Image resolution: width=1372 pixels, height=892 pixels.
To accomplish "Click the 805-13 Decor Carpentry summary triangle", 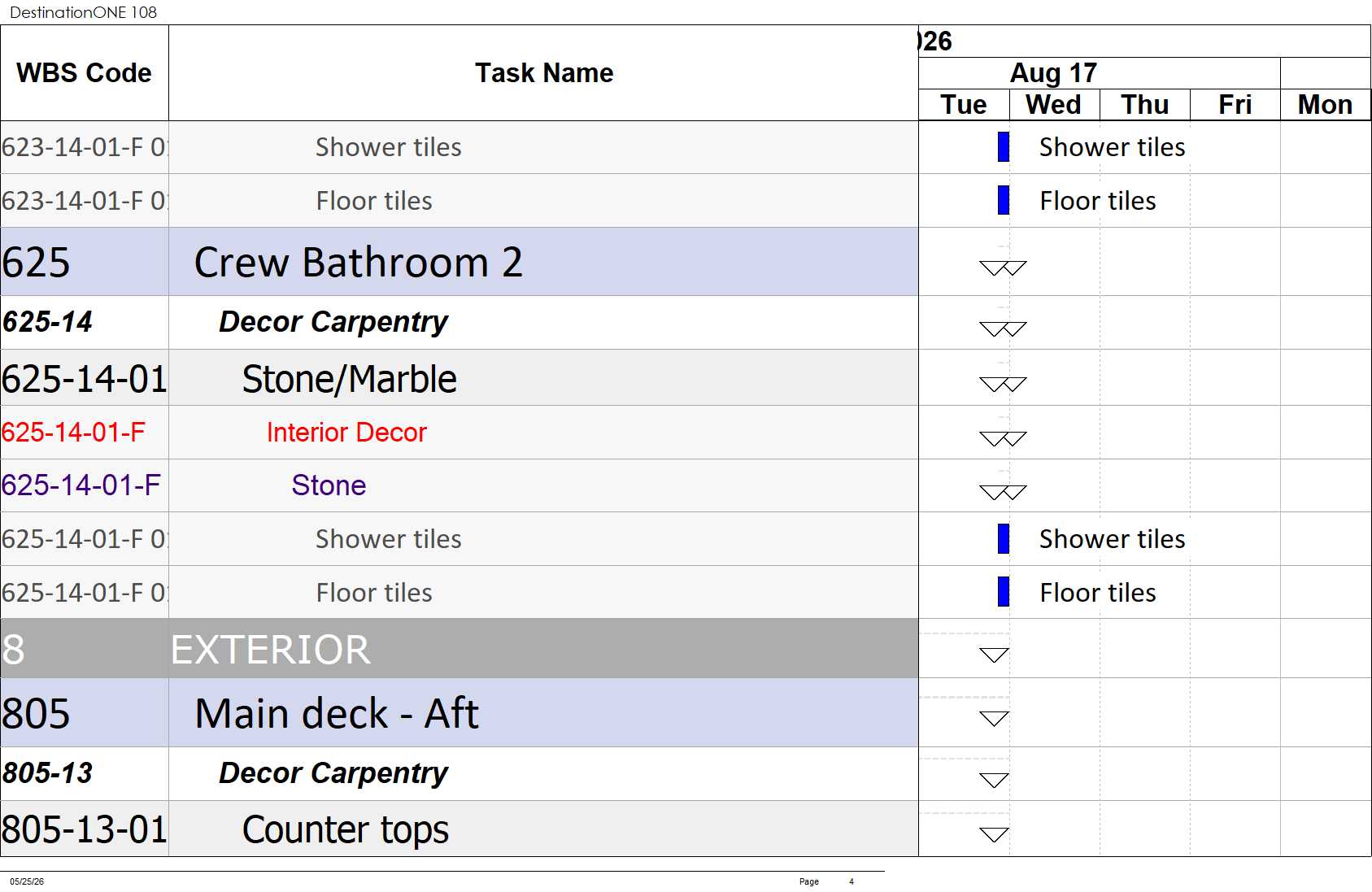I will (994, 780).
